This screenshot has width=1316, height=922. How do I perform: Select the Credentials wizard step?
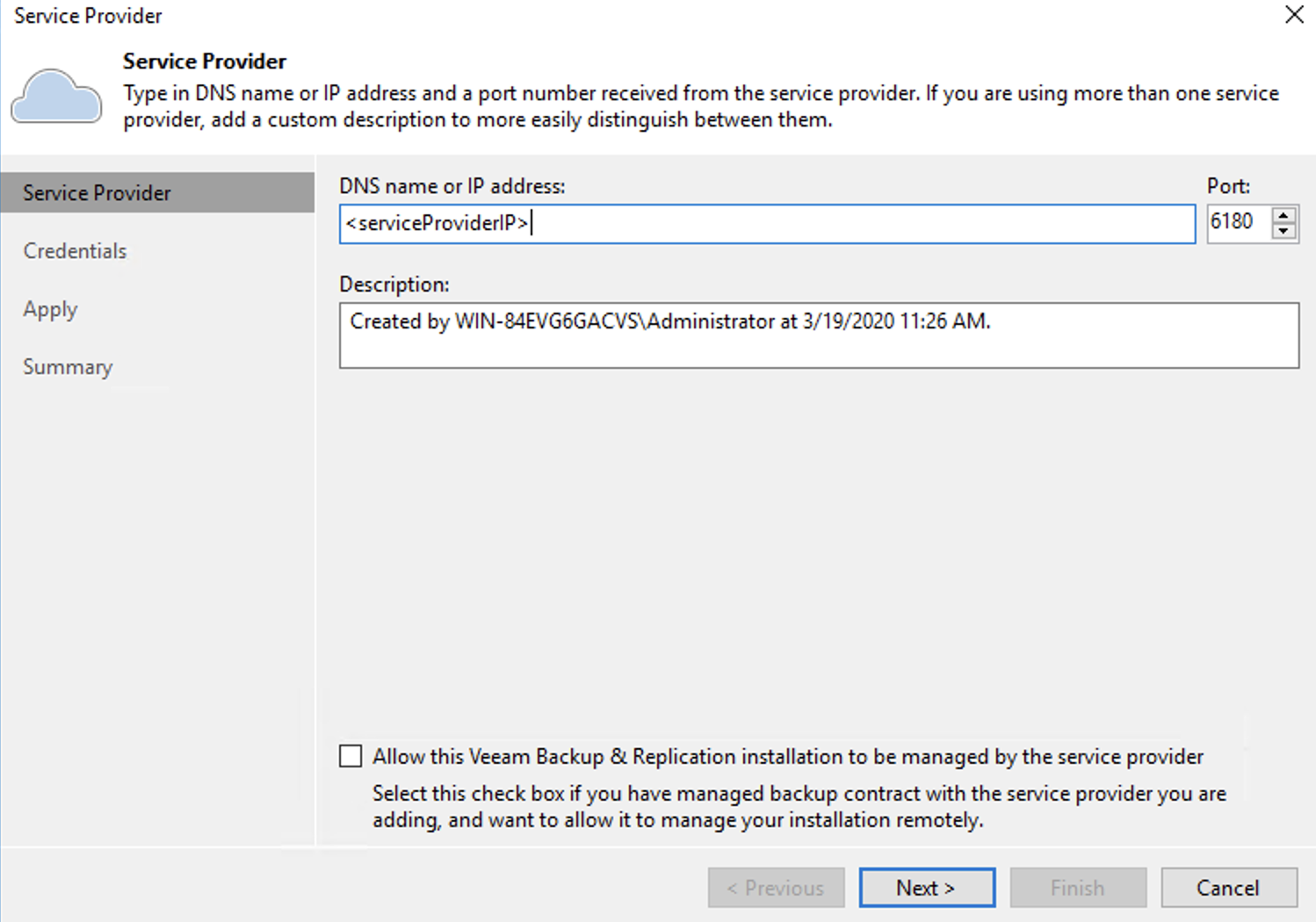[x=75, y=251]
